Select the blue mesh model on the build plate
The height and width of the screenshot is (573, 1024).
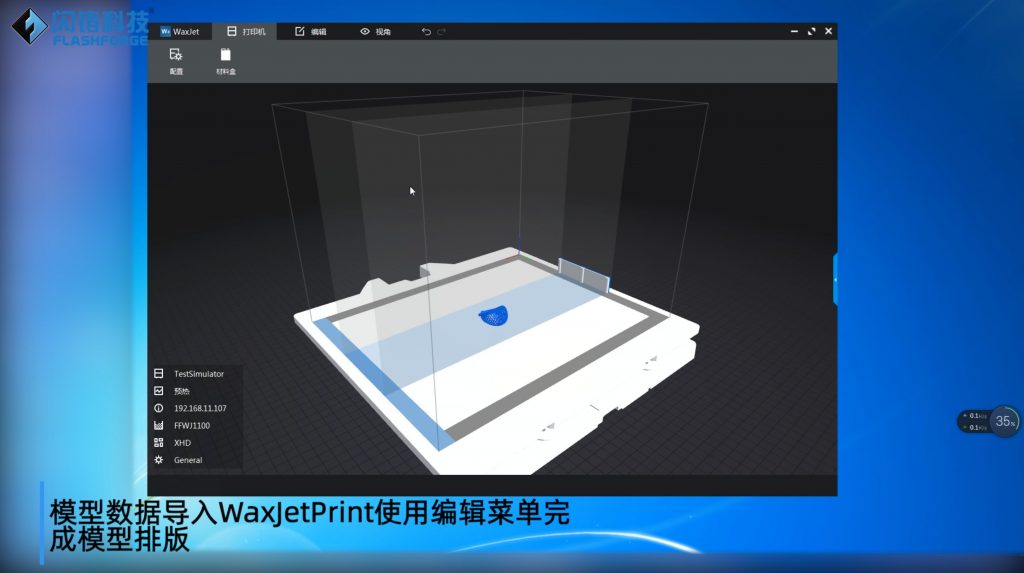point(494,316)
